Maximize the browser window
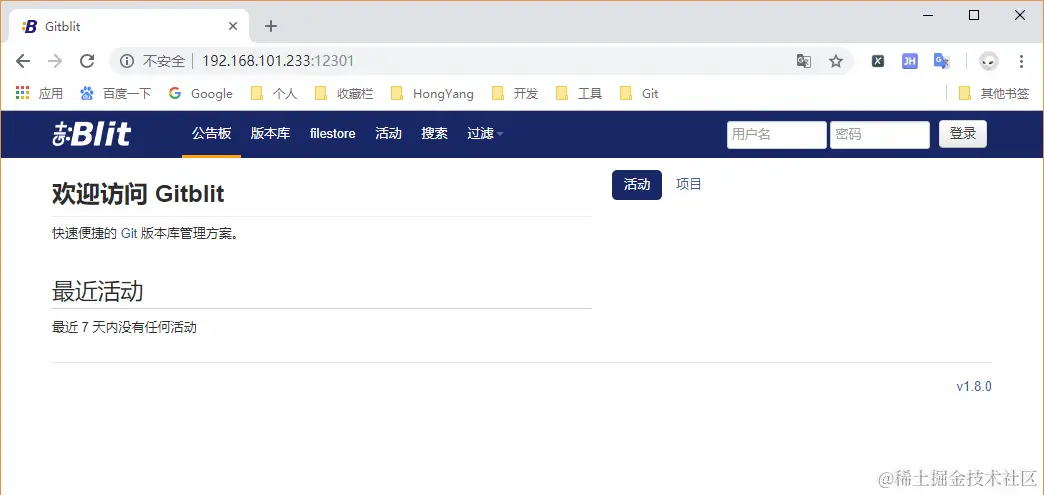 coord(974,15)
